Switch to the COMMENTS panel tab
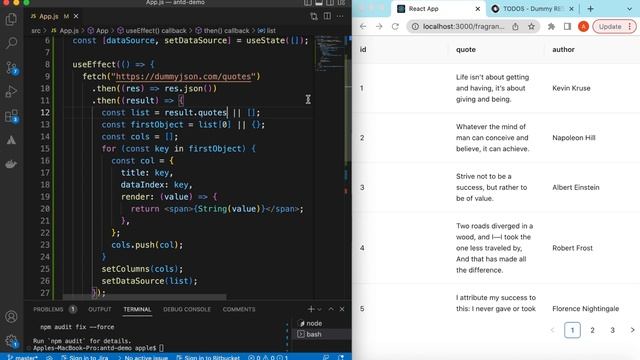The width and height of the screenshot is (640, 360). click(x=239, y=309)
